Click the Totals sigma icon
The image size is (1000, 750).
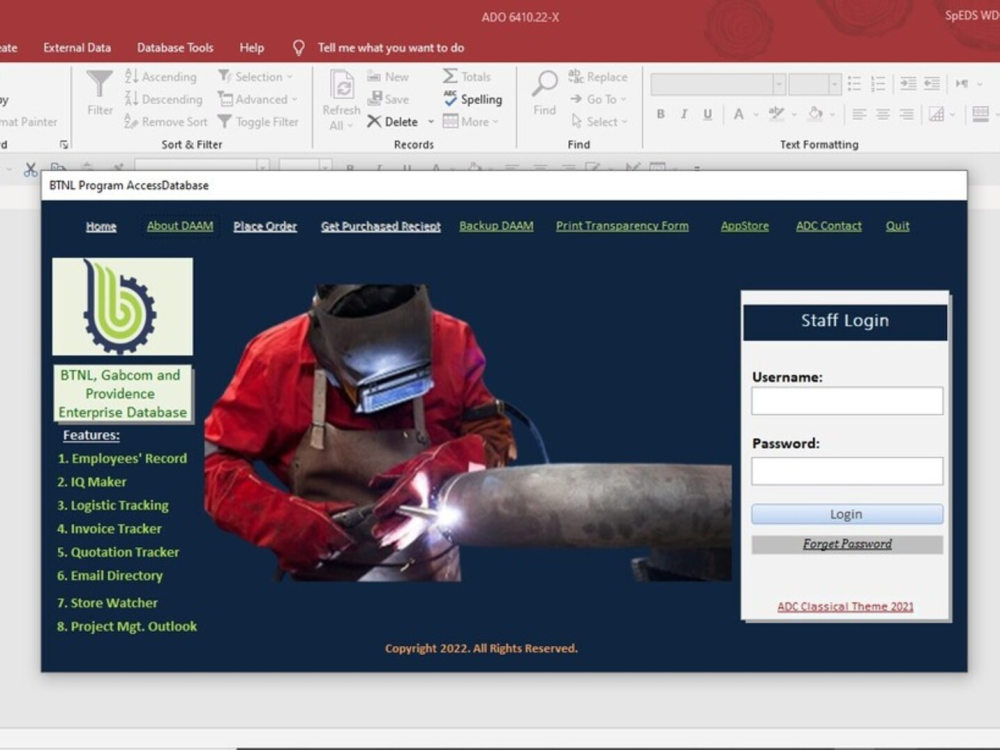click(x=450, y=77)
